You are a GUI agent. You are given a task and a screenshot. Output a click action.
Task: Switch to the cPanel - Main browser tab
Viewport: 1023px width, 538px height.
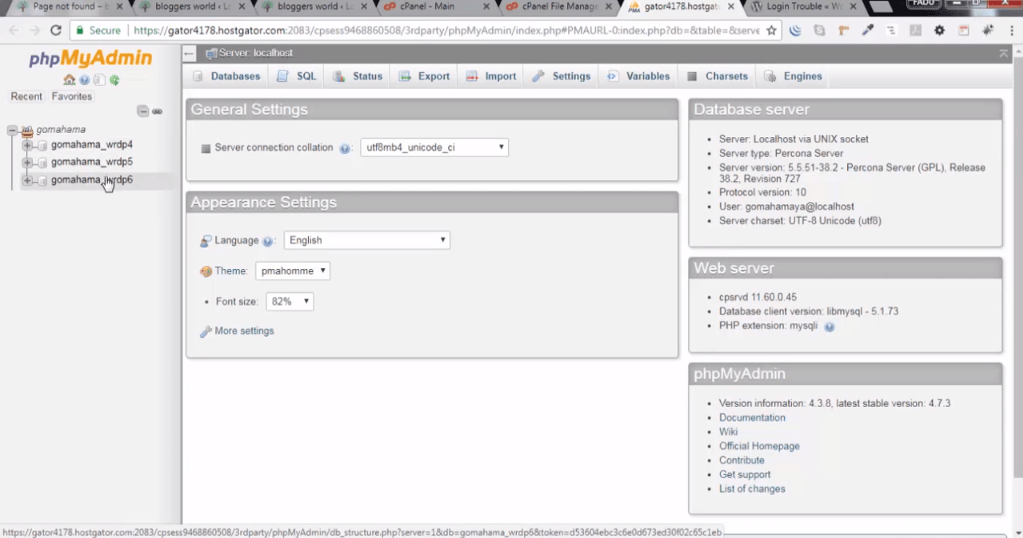pyautogui.click(x=436, y=7)
